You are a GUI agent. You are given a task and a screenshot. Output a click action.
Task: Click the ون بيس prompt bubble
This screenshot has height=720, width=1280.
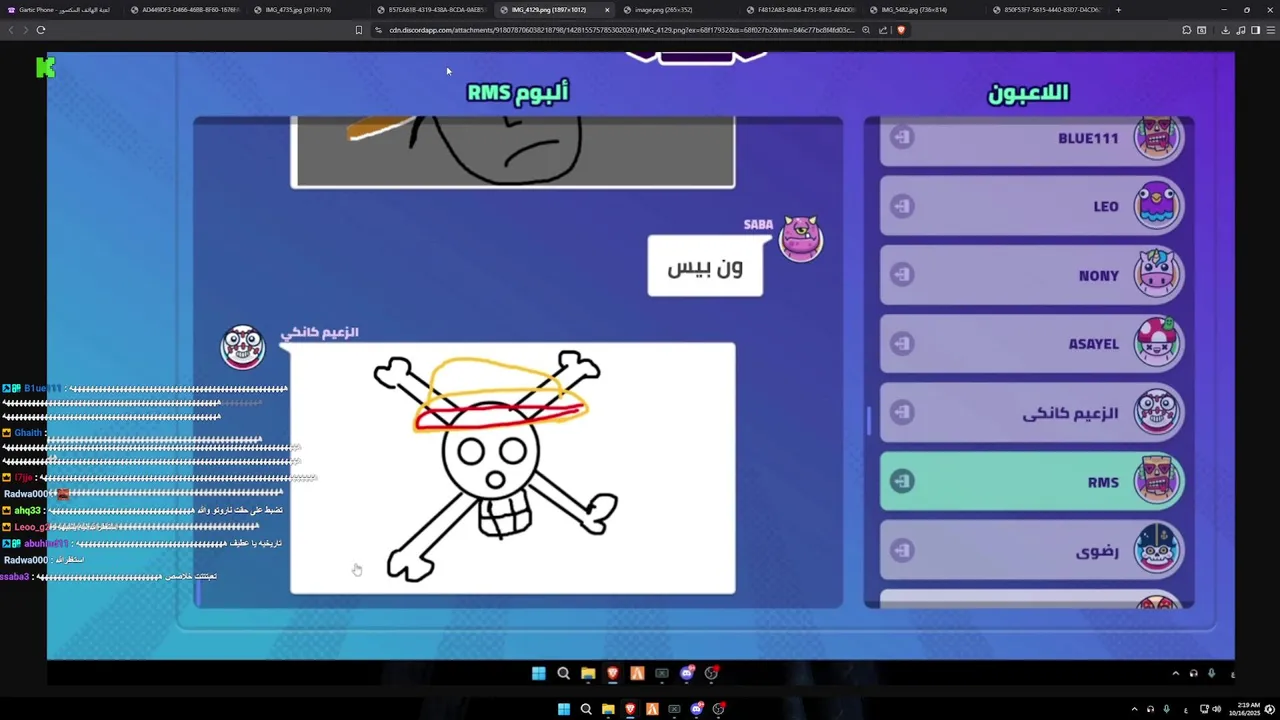705,266
